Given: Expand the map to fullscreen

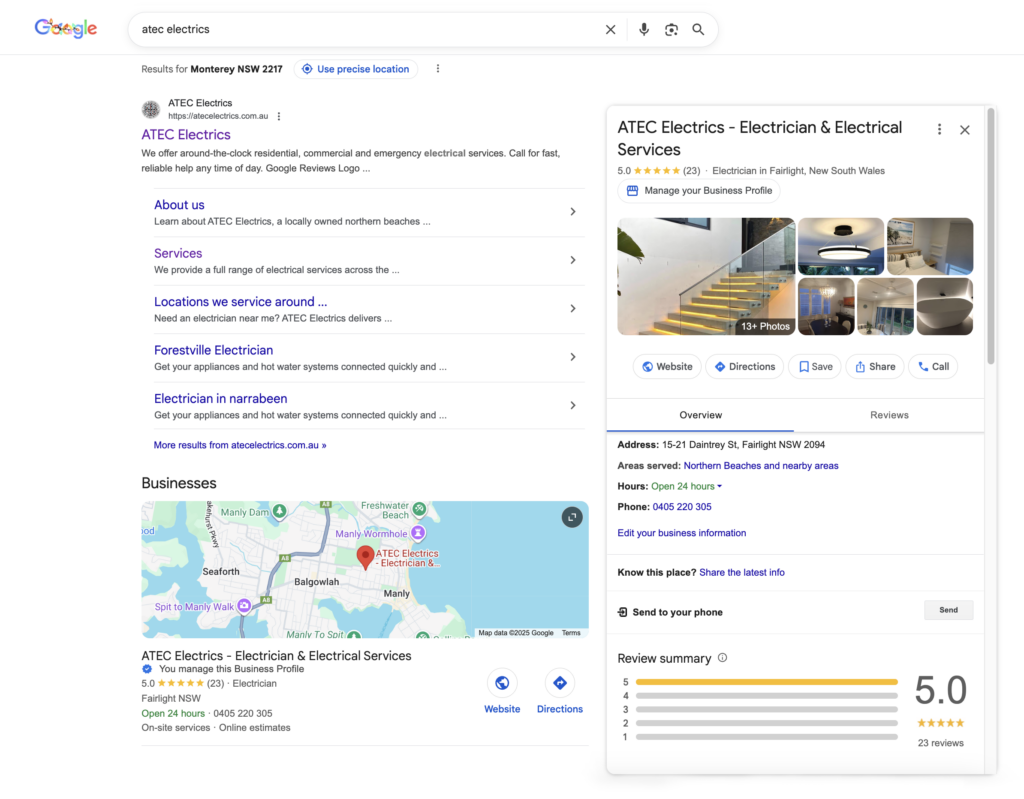Looking at the screenshot, I should coord(572,517).
